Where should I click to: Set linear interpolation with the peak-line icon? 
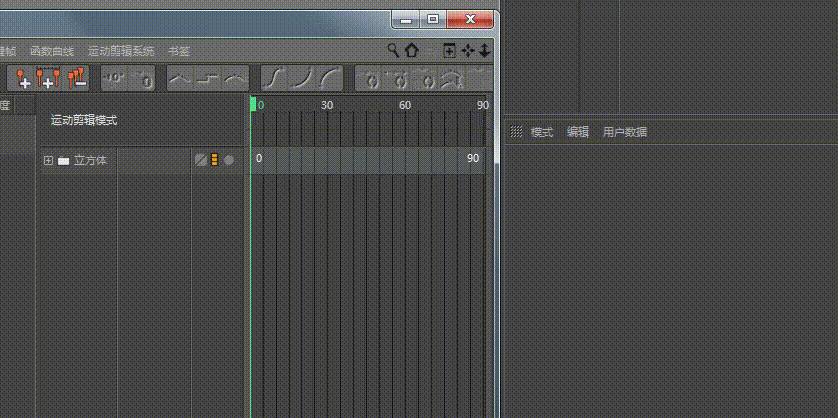click(180, 79)
